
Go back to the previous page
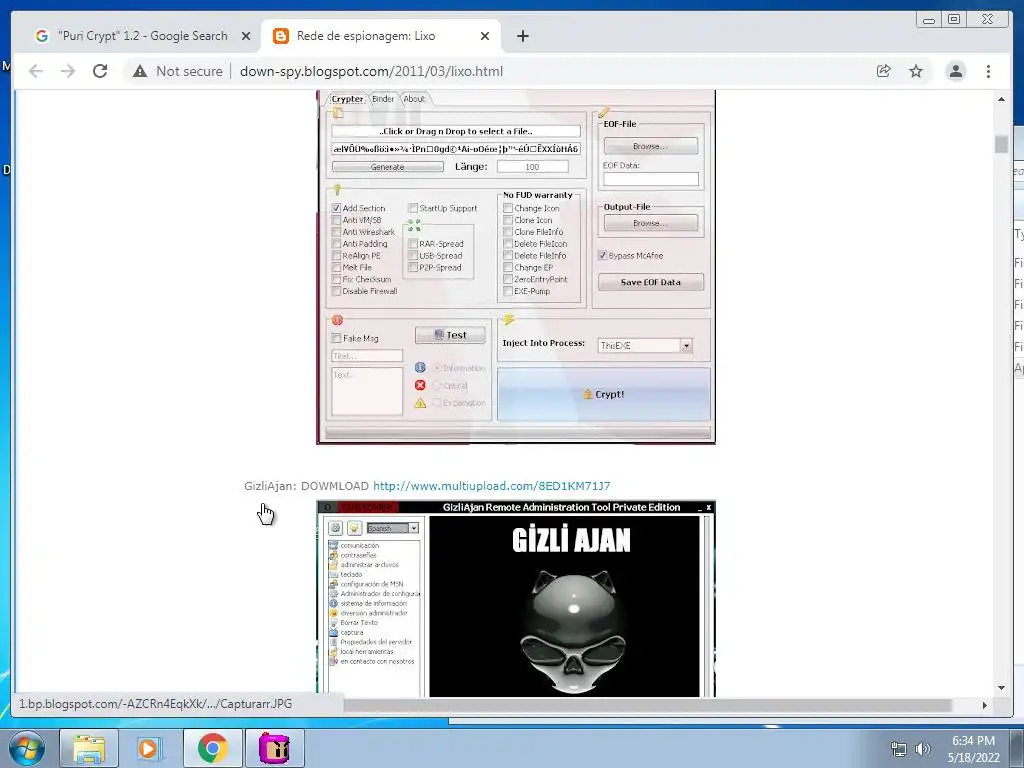36,71
